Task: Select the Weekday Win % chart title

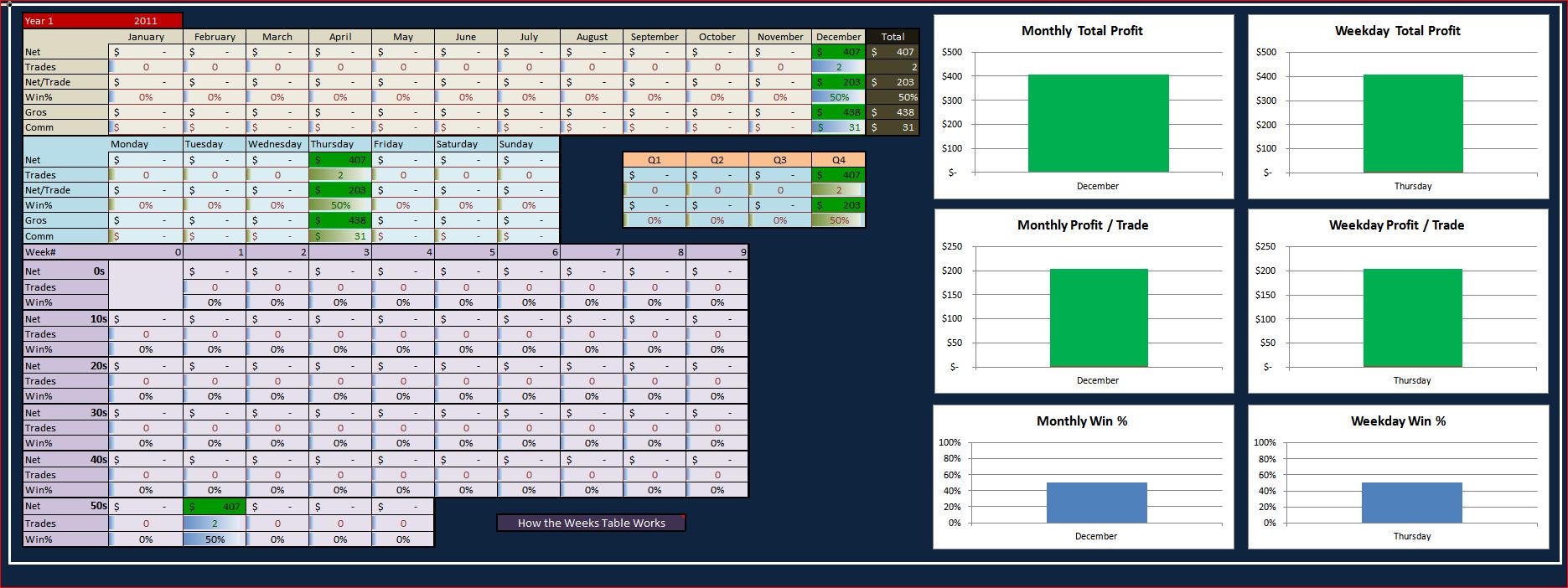Action: pos(1398,421)
